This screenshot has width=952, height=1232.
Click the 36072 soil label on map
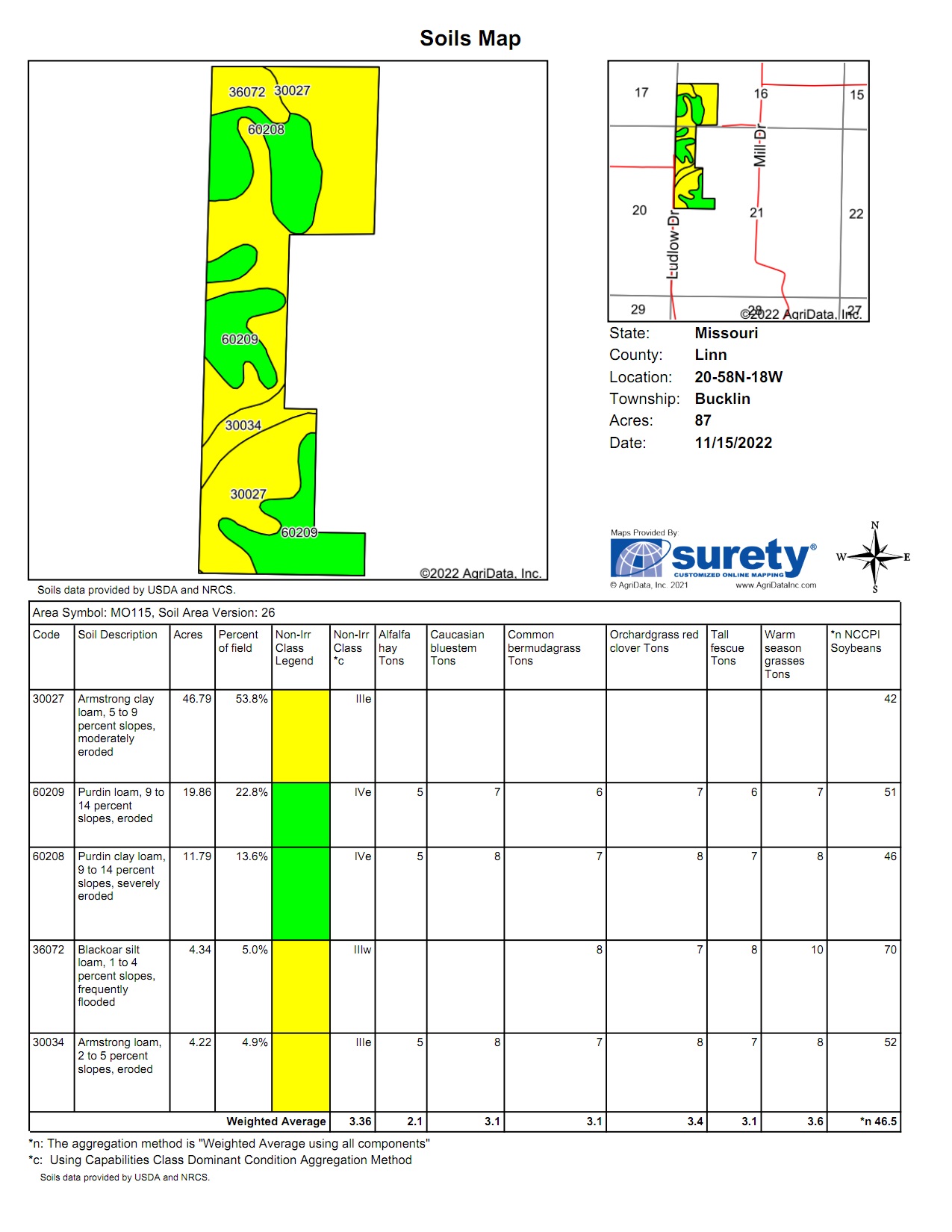(x=246, y=92)
